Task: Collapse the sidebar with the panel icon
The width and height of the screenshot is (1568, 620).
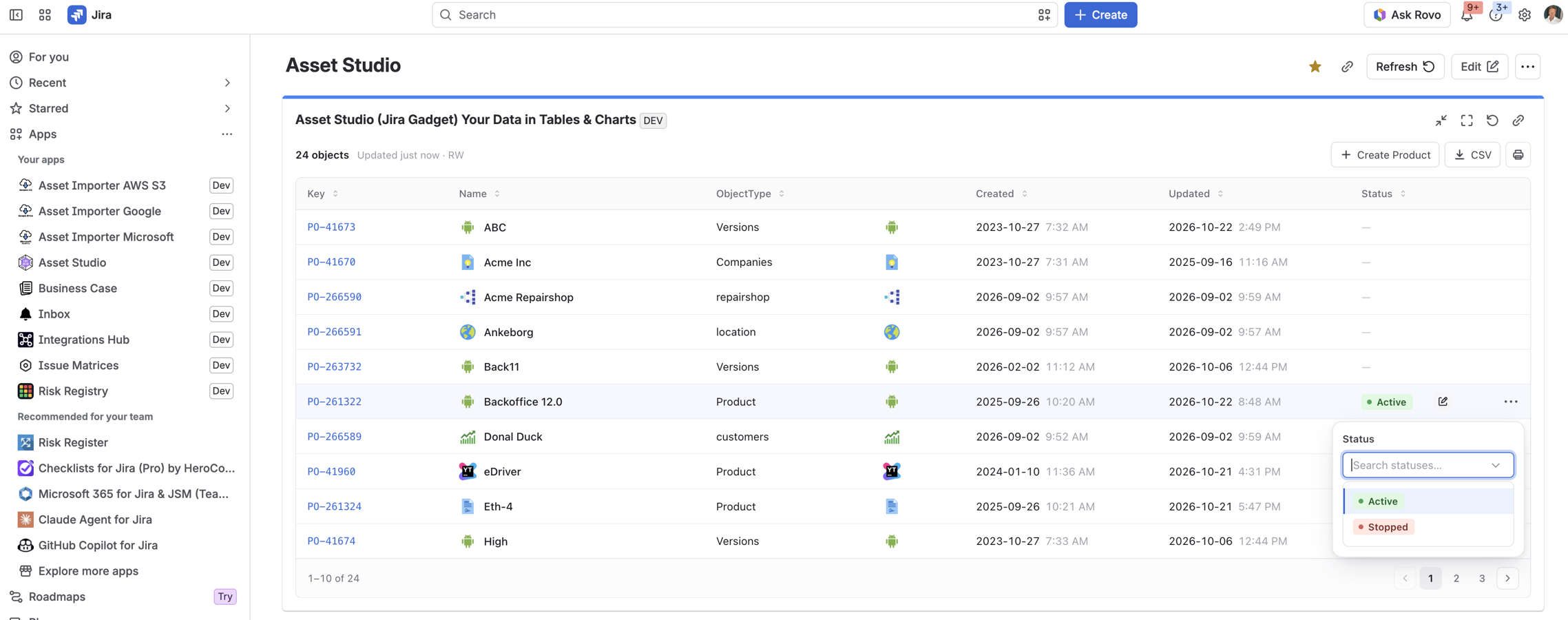Action: coord(16,14)
